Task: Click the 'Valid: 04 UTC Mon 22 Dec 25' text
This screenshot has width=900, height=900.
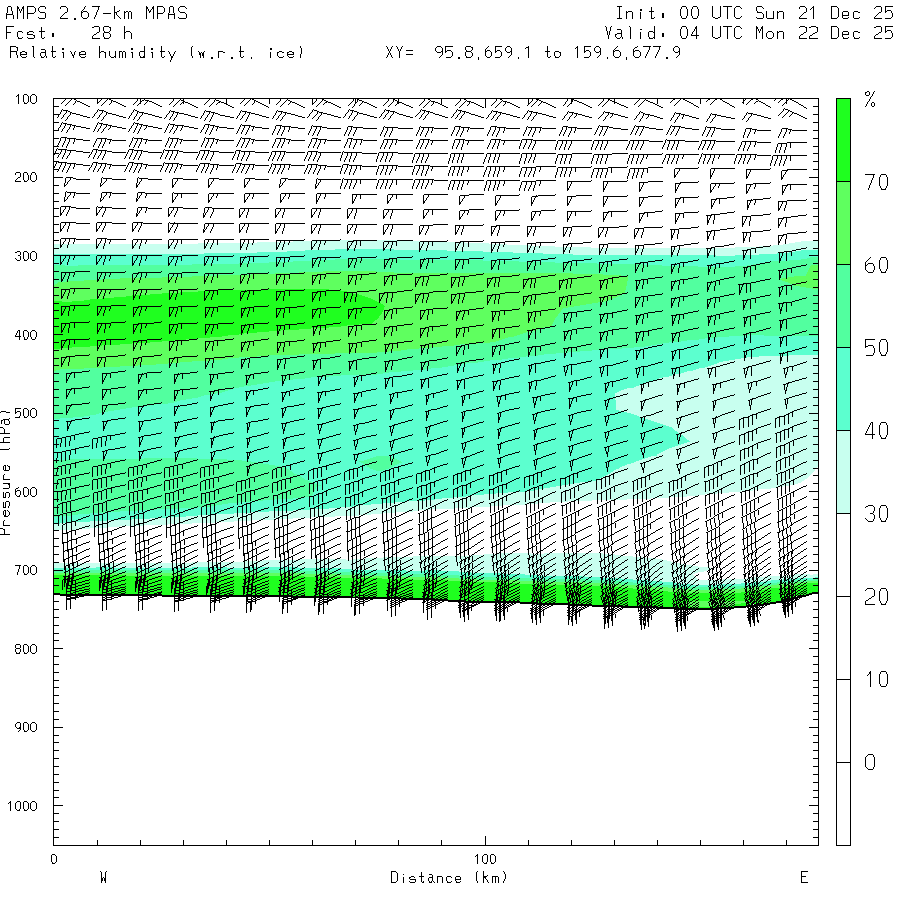Action: click(754, 33)
